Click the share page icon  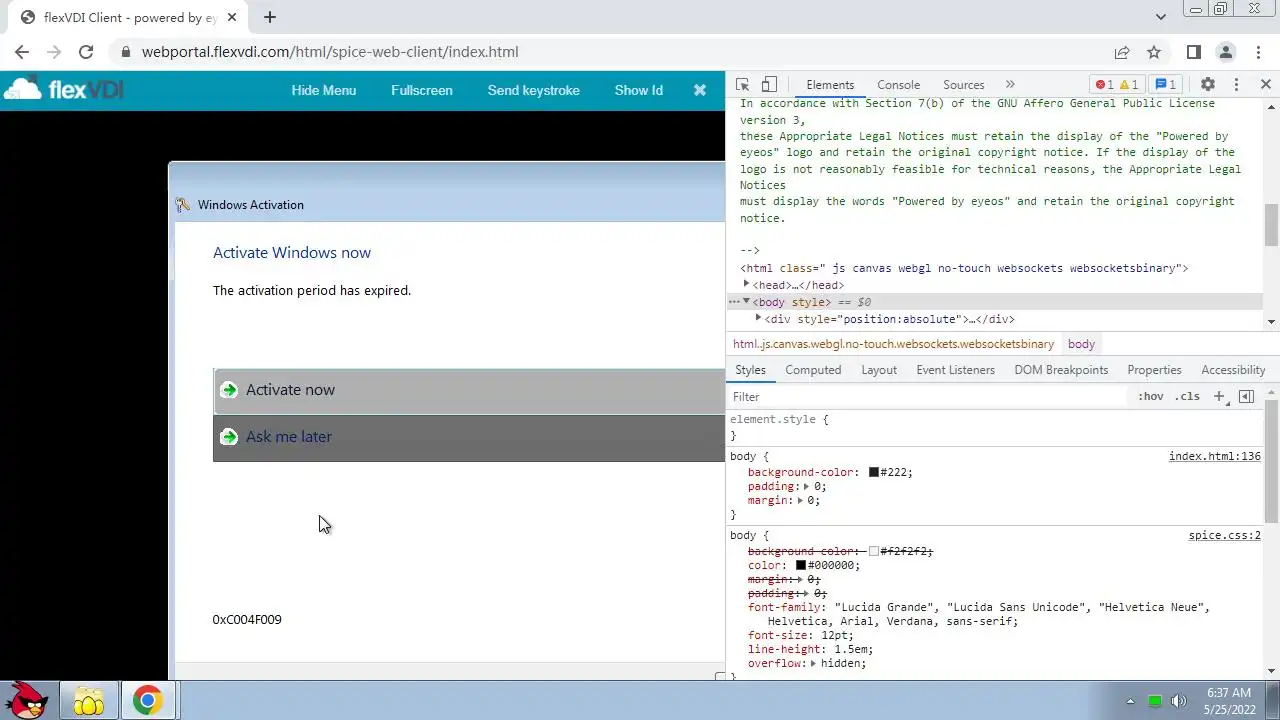click(1122, 52)
